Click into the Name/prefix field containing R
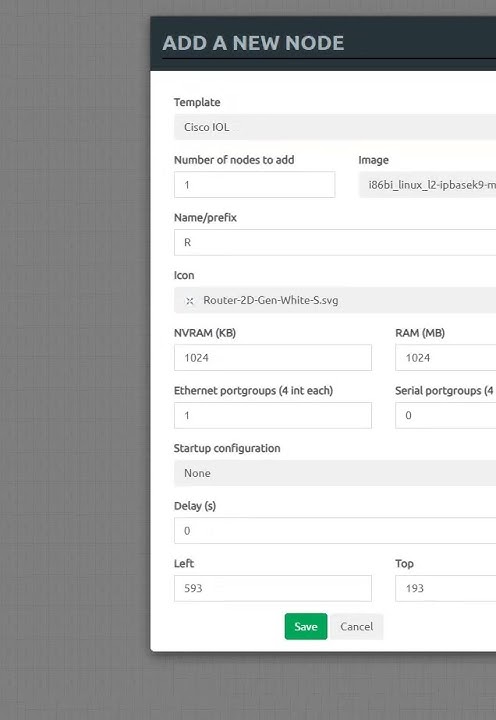This screenshot has height=720, width=496. pyautogui.click(x=335, y=242)
